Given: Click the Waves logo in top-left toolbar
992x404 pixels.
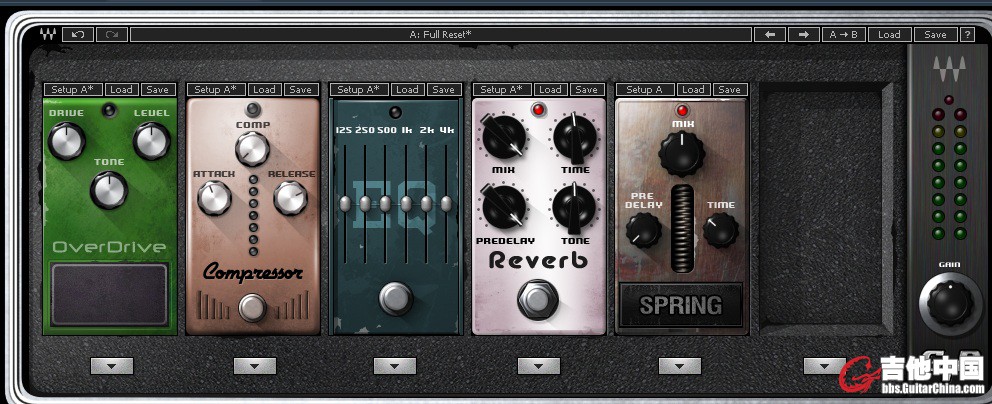Looking at the screenshot, I should coord(48,34).
